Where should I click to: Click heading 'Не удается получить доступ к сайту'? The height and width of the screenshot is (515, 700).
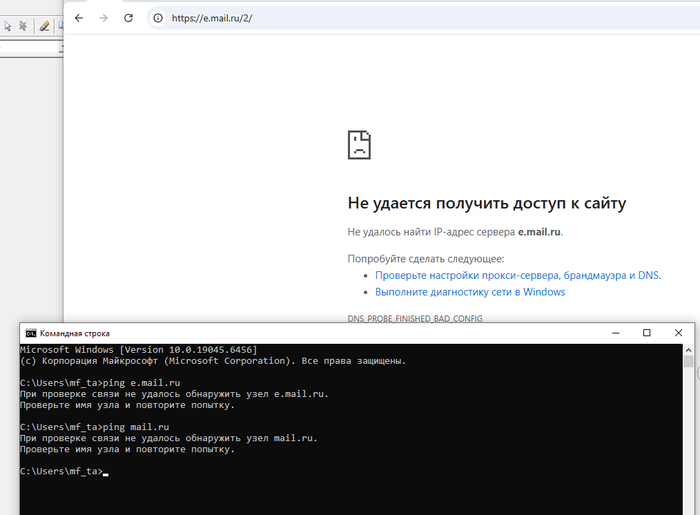click(x=487, y=203)
